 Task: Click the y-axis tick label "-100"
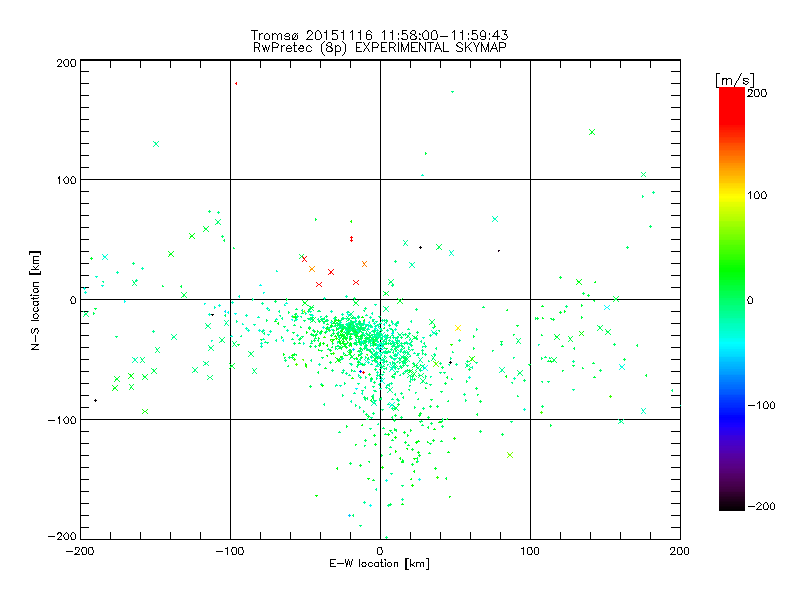(x=62, y=420)
